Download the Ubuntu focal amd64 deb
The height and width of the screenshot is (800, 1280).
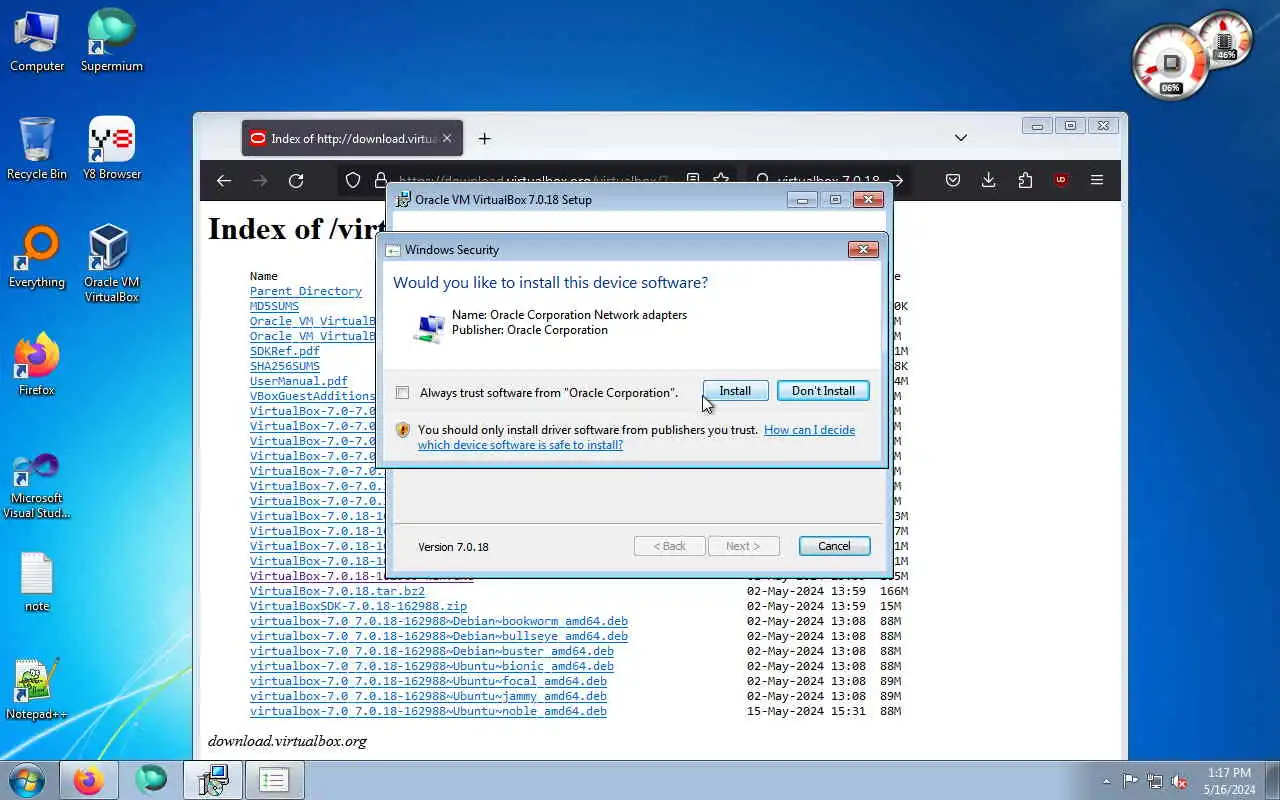point(428,681)
